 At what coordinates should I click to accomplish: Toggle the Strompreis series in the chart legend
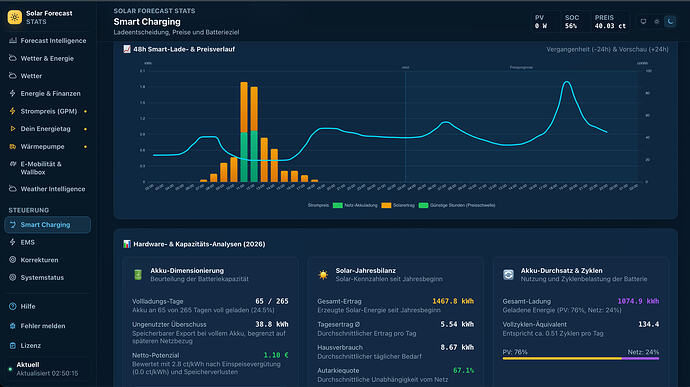point(318,205)
